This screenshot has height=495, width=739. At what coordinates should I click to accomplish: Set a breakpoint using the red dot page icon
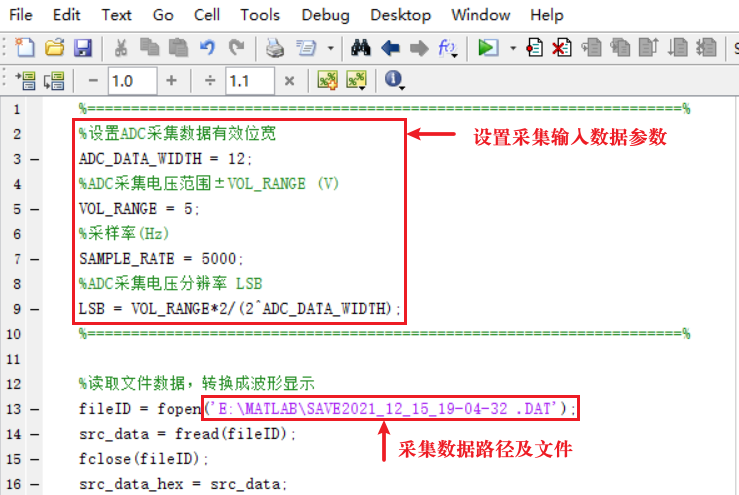point(535,48)
